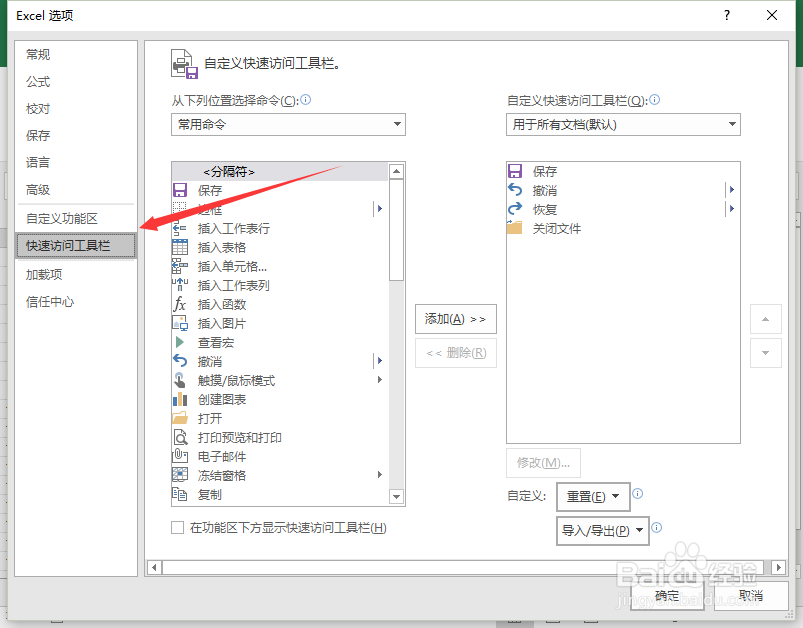Click the Insert Sheet Rows icon
Image resolution: width=803 pixels, height=628 pixels.
tap(180, 228)
